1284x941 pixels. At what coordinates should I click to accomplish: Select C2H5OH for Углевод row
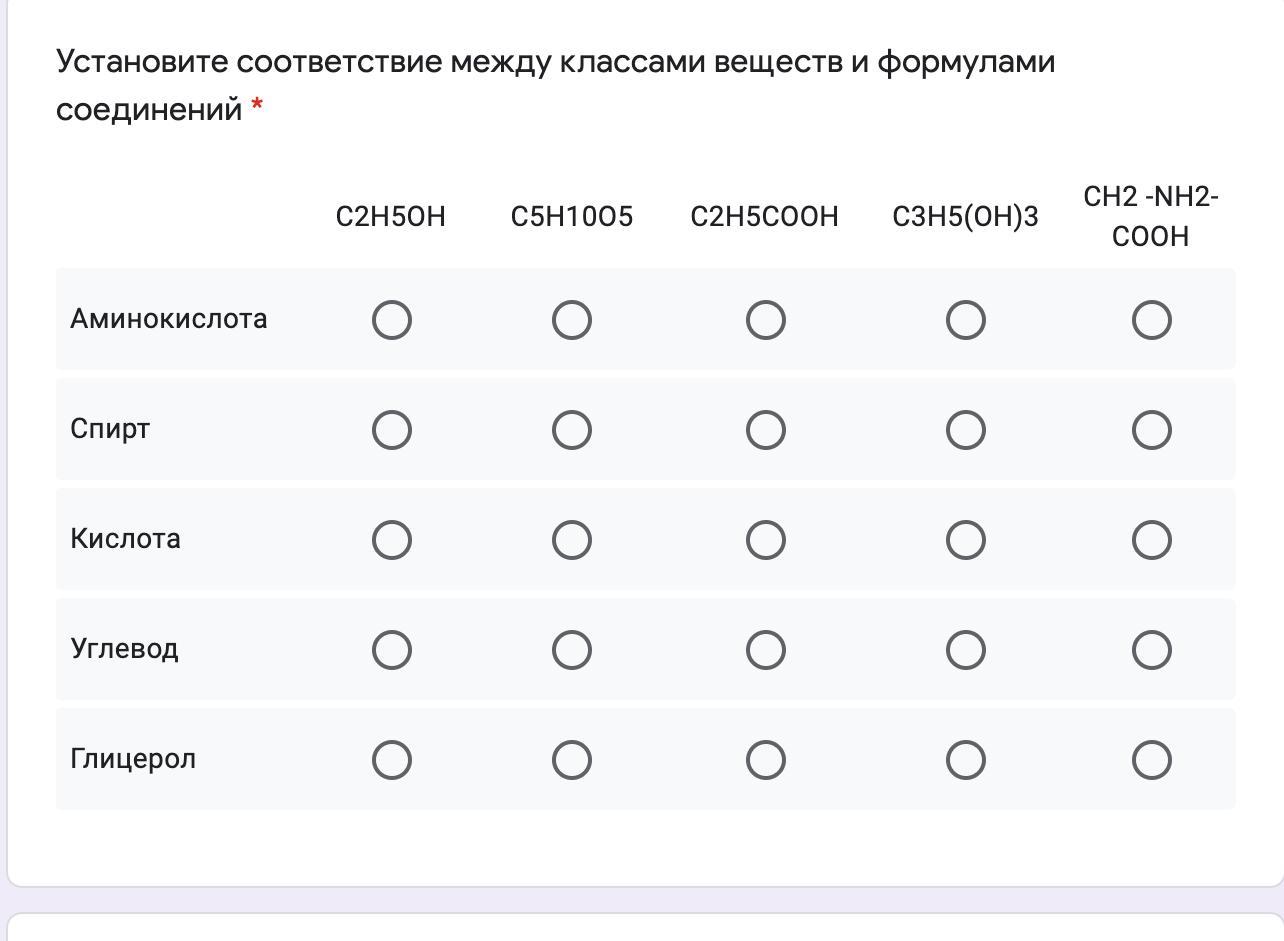coord(391,650)
